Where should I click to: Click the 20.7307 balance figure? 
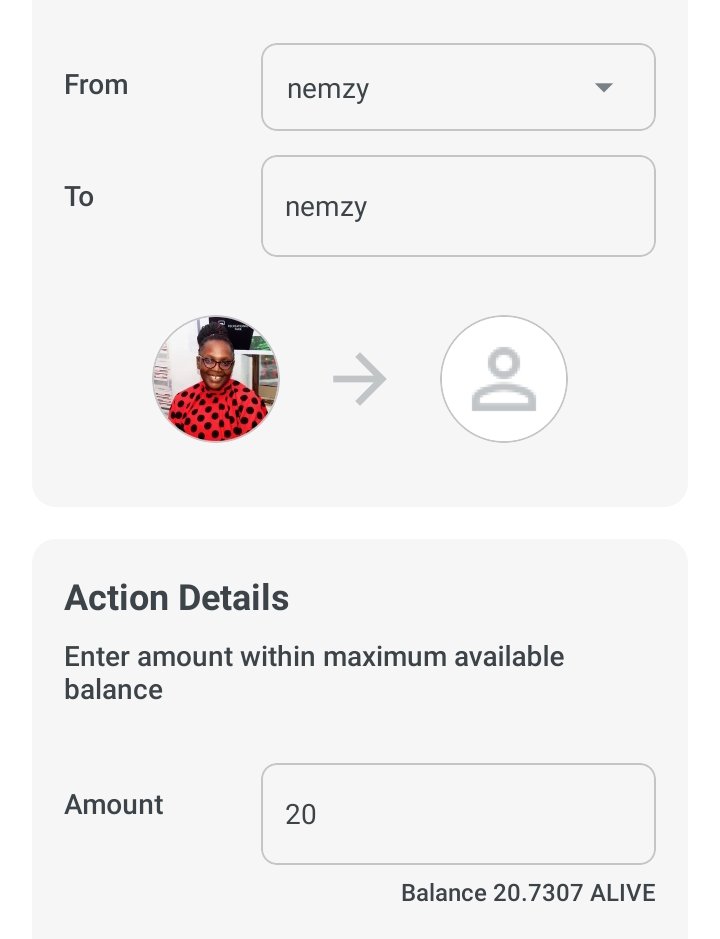click(x=538, y=893)
